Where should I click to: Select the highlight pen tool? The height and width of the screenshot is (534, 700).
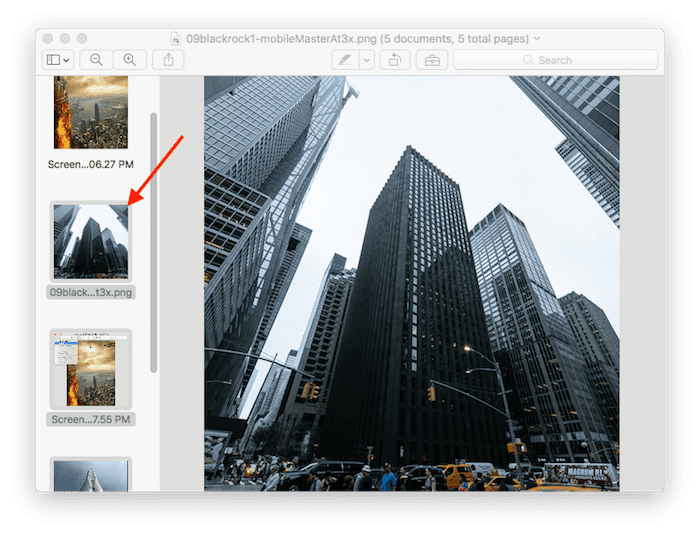345,60
